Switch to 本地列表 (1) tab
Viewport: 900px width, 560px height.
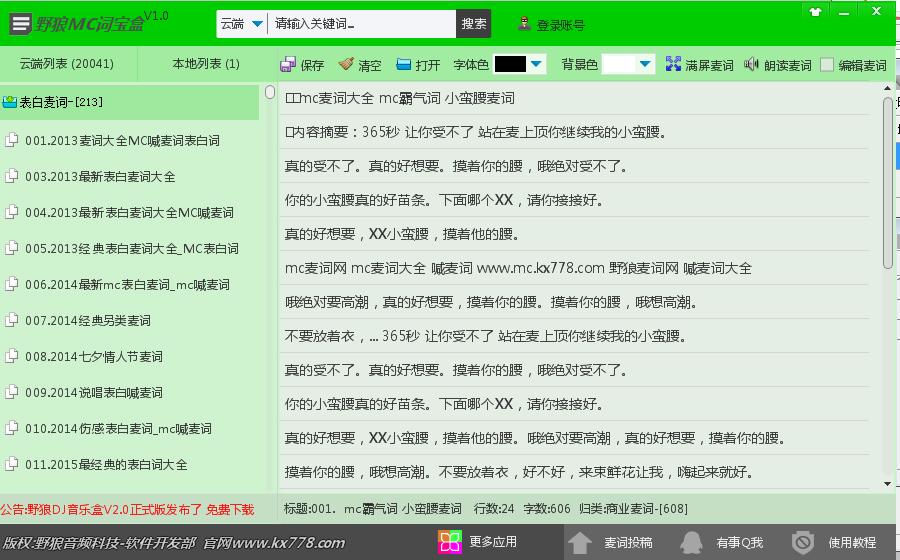point(206,64)
